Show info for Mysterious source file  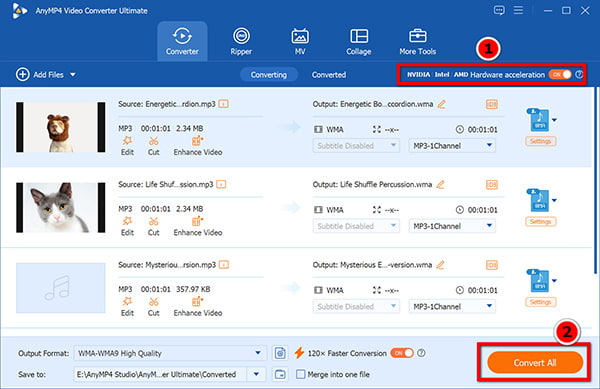point(224,265)
